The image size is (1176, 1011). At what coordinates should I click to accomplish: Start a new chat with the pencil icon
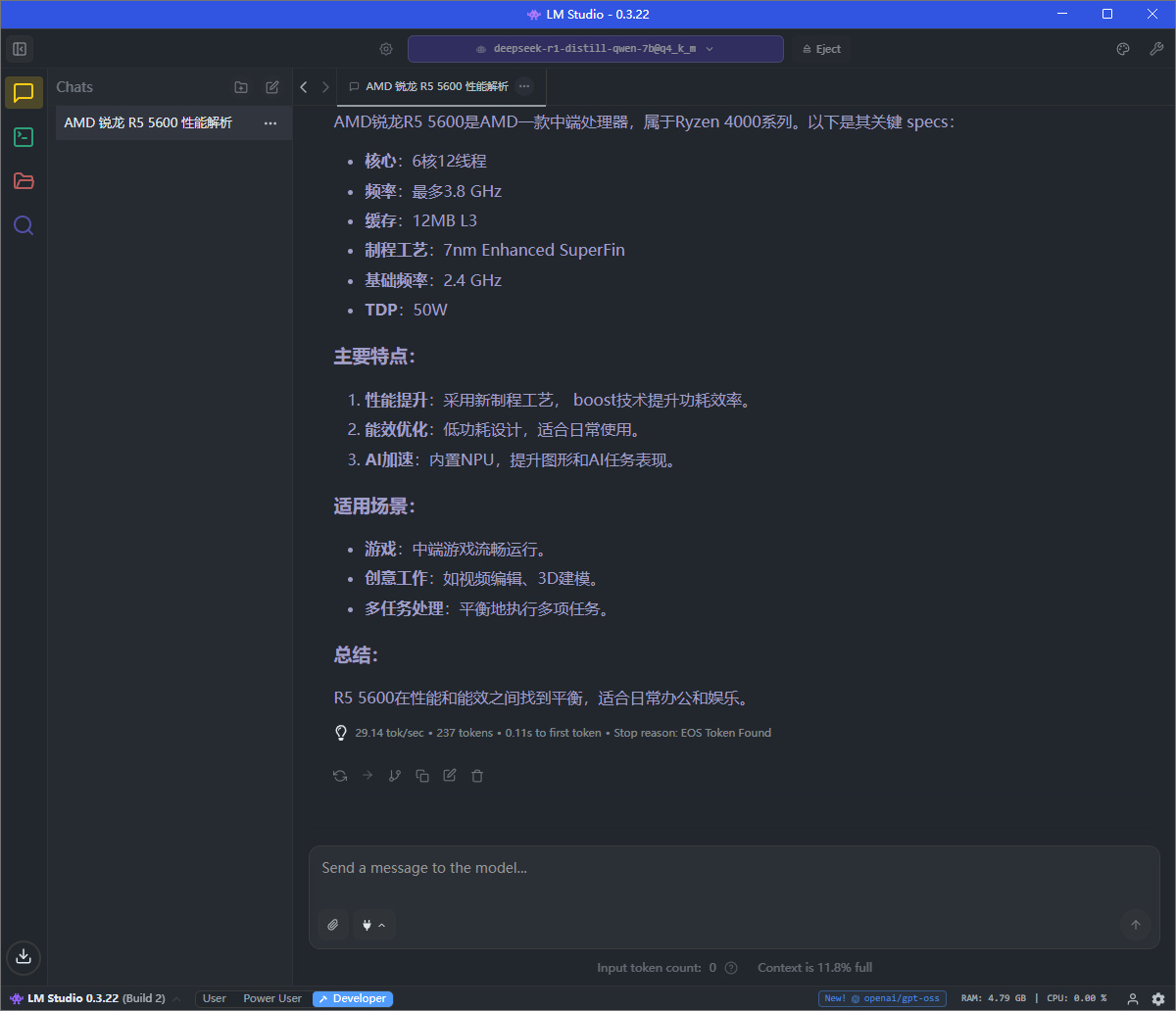coord(272,87)
